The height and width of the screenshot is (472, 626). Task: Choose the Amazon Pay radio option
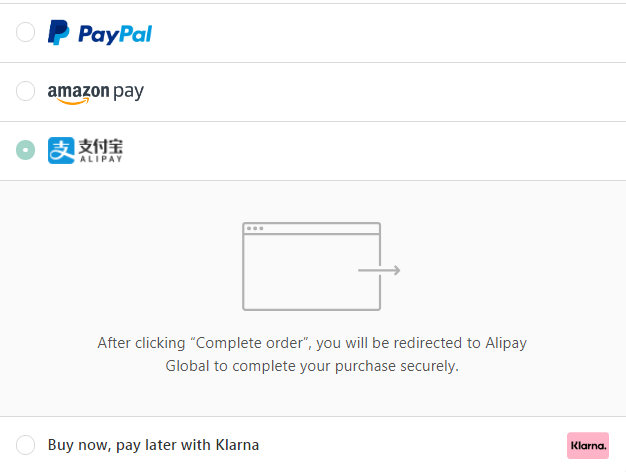coord(26,92)
